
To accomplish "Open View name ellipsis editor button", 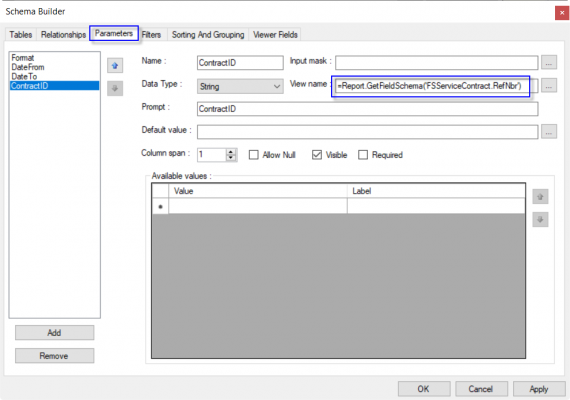I will [549, 86].
